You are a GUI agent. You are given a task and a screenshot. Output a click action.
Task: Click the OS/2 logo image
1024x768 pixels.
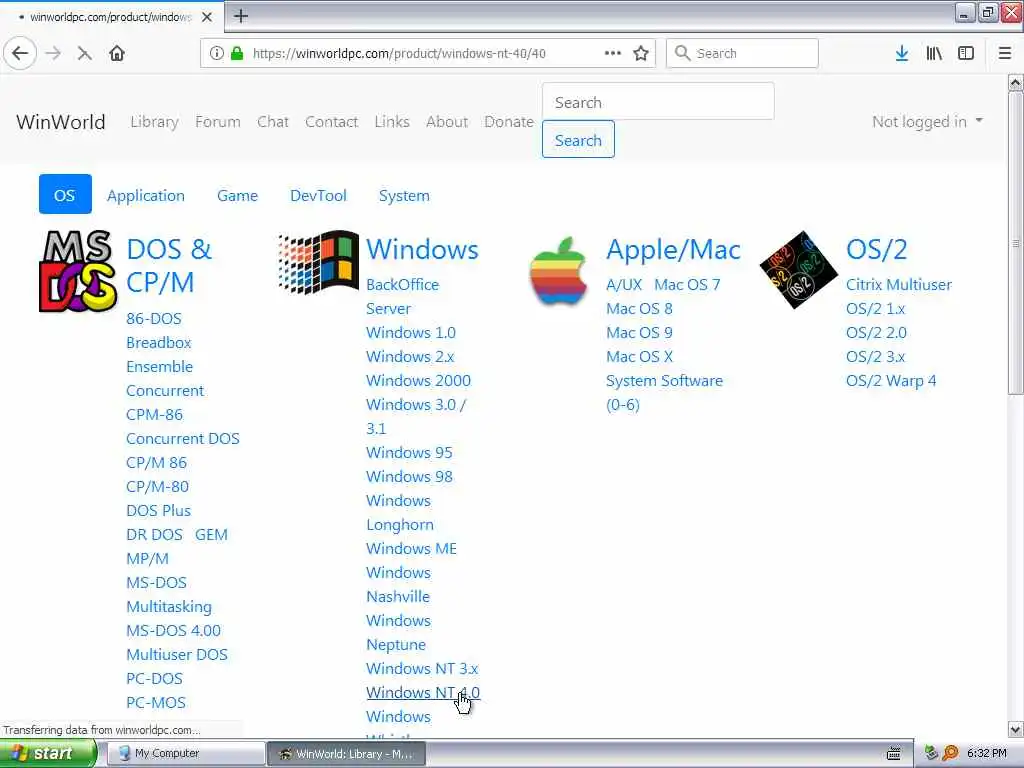click(798, 269)
